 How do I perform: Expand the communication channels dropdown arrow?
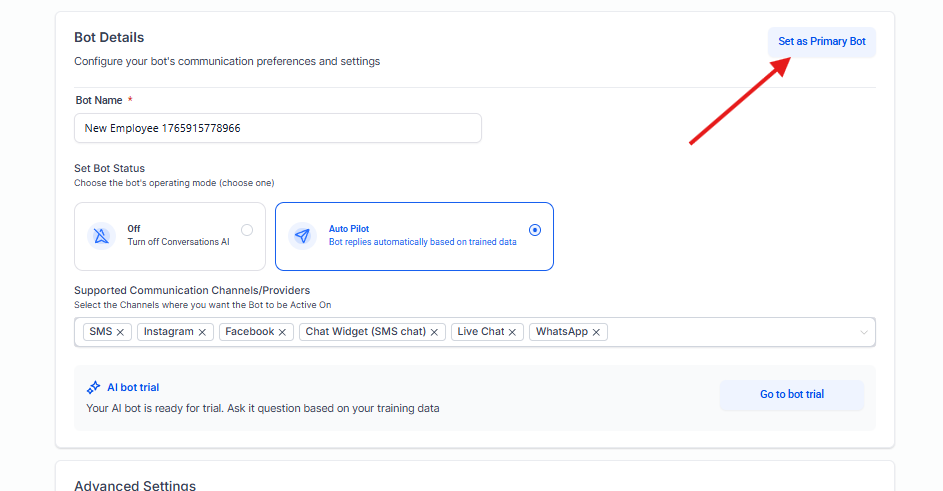(864, 332)
